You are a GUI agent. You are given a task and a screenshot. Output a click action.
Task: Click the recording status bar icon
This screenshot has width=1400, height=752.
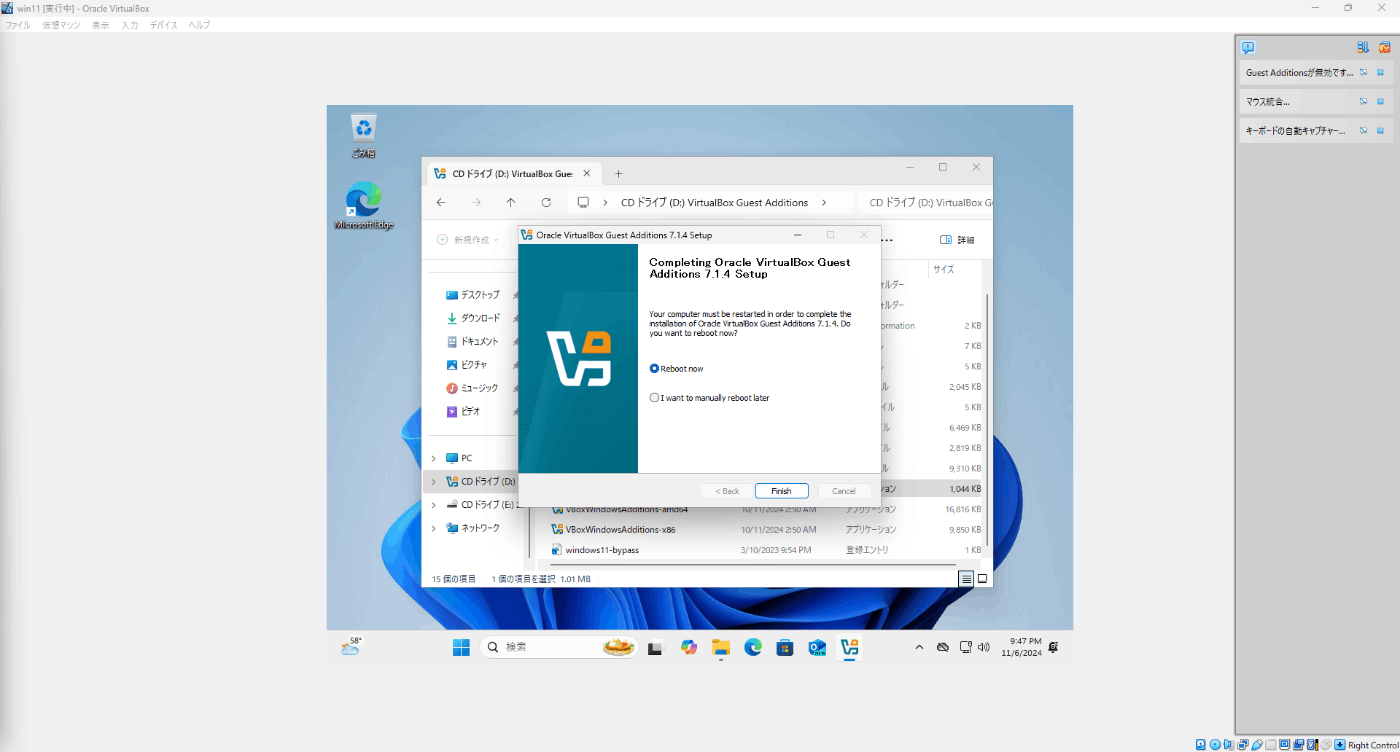tap(1298, 745)
